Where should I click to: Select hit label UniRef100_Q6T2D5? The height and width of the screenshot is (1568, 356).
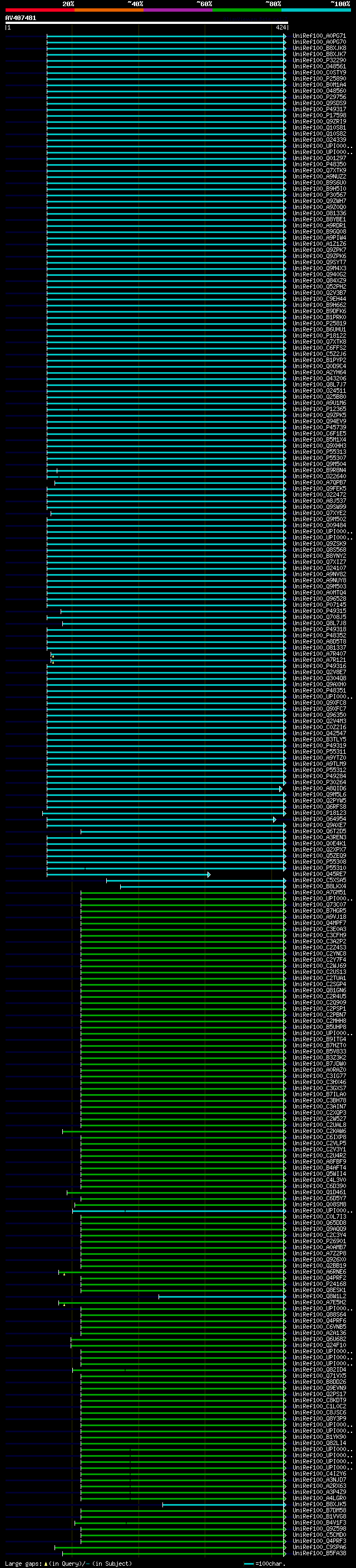319,831
